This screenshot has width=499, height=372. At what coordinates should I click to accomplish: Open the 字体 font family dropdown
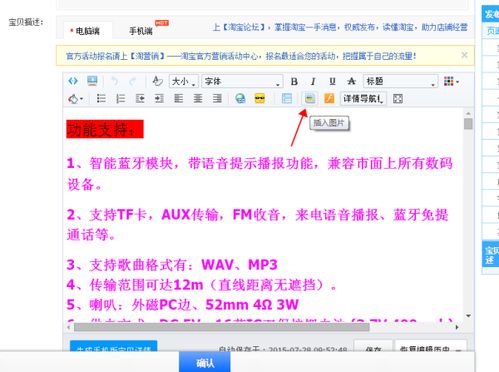click(x=242, y=81)
